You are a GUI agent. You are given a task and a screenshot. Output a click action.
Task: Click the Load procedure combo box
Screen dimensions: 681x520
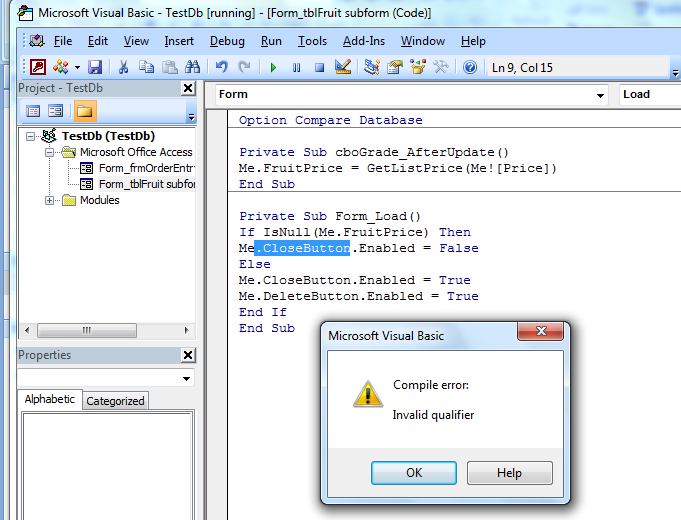(650, 95)
